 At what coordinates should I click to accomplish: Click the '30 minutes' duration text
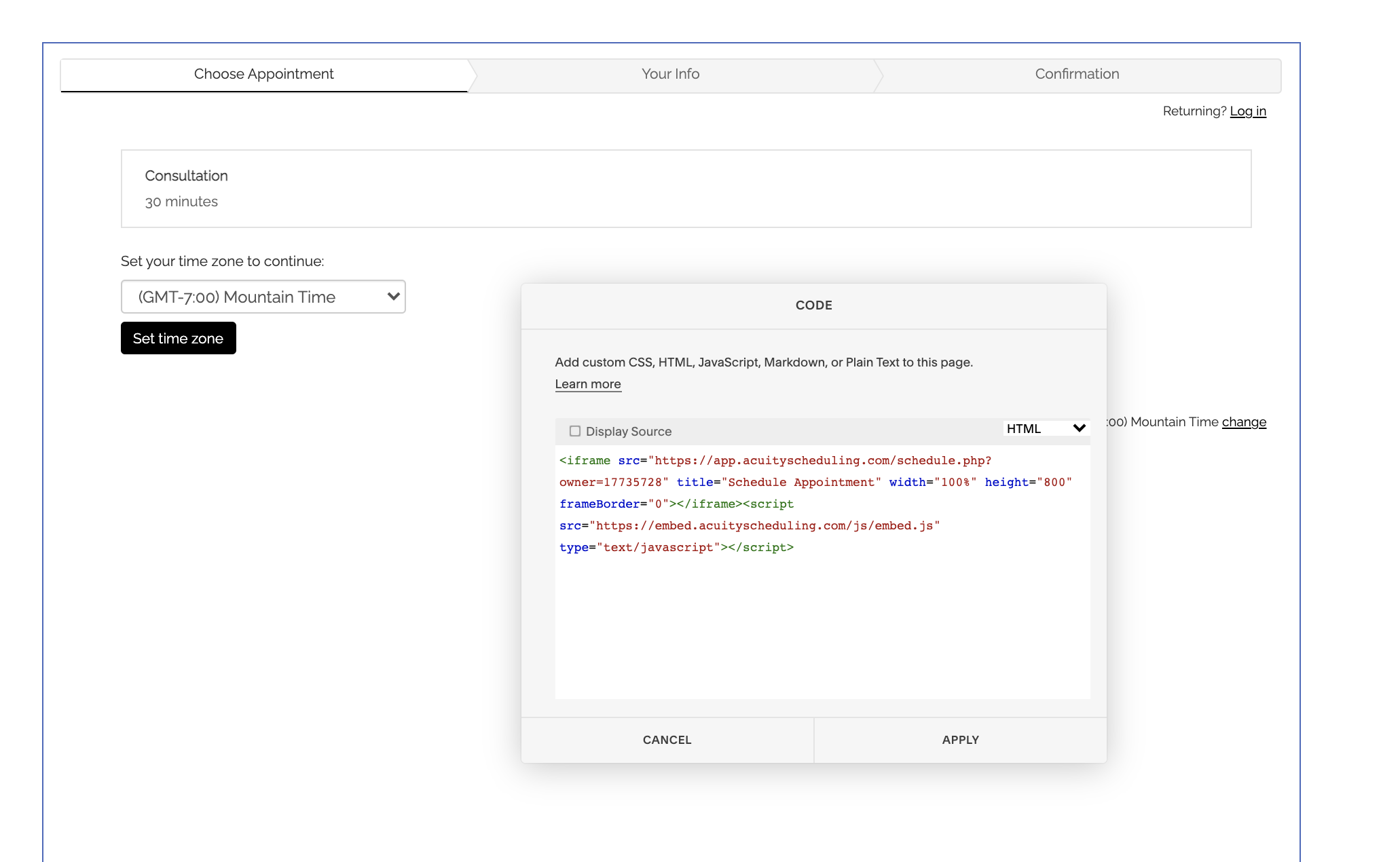pyautogui.click(x=181, y=202)
